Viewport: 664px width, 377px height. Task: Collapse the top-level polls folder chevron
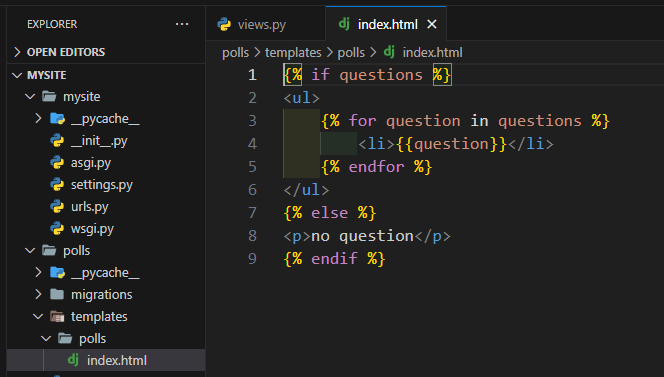point(30,250)
